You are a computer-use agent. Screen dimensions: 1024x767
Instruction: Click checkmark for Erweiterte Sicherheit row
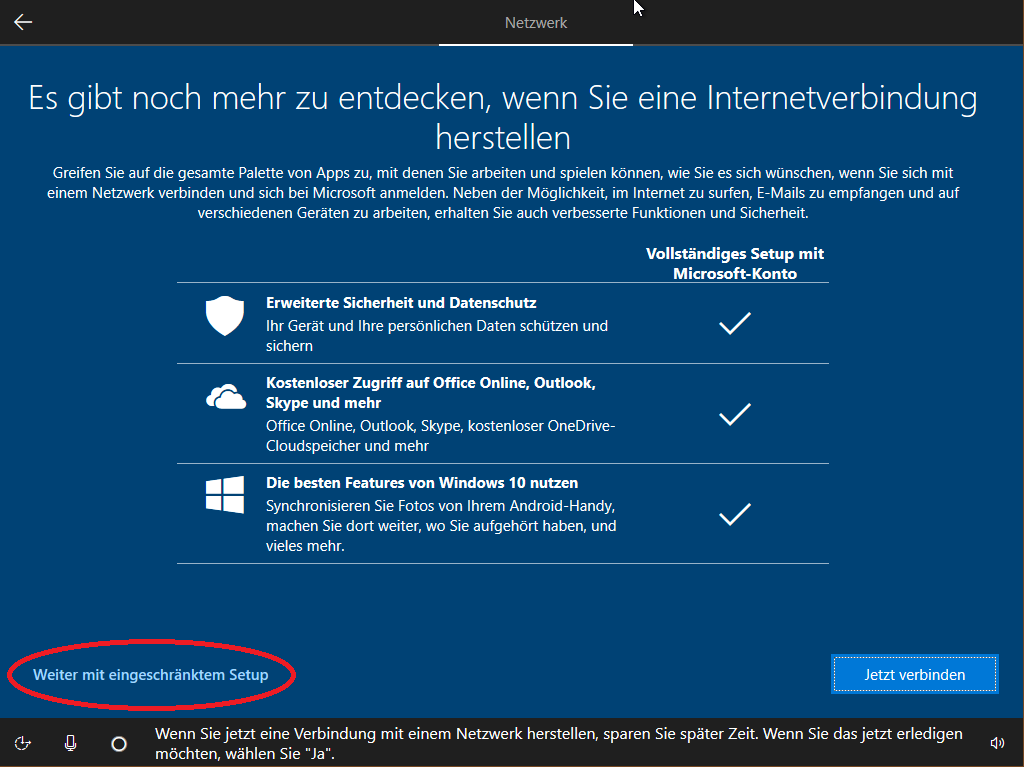735,323
